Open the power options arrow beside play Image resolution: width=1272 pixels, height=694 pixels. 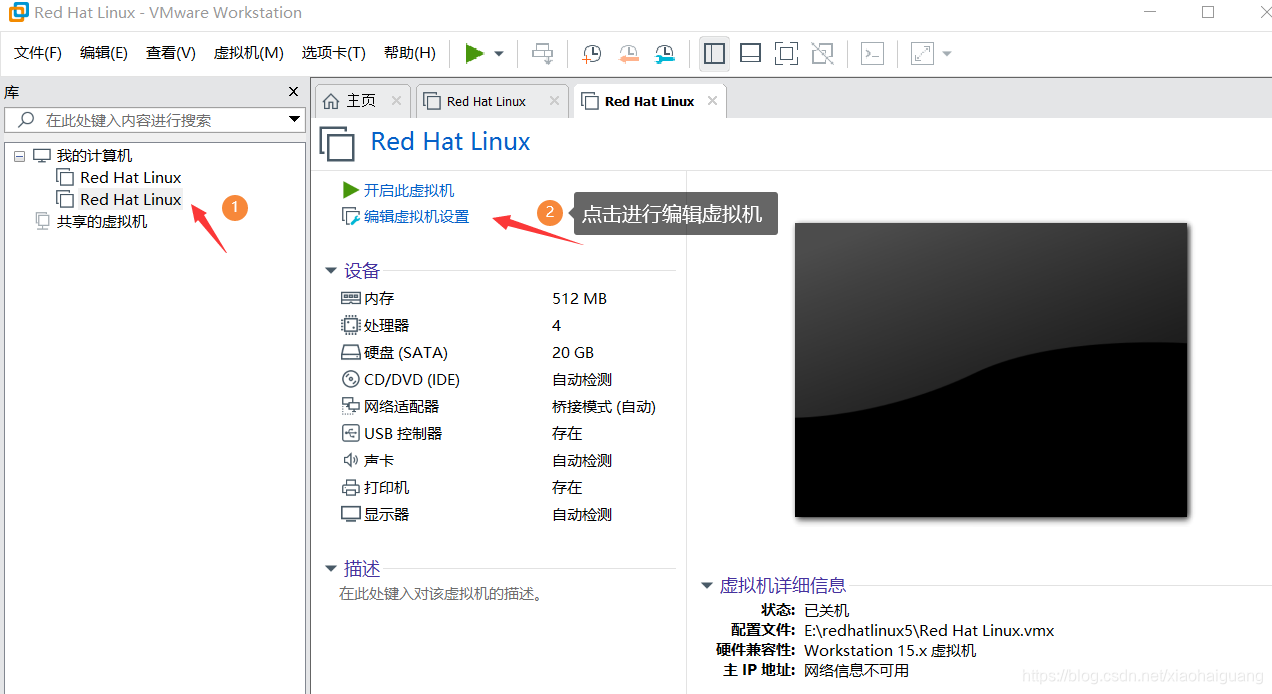click(x=499, y=54)
